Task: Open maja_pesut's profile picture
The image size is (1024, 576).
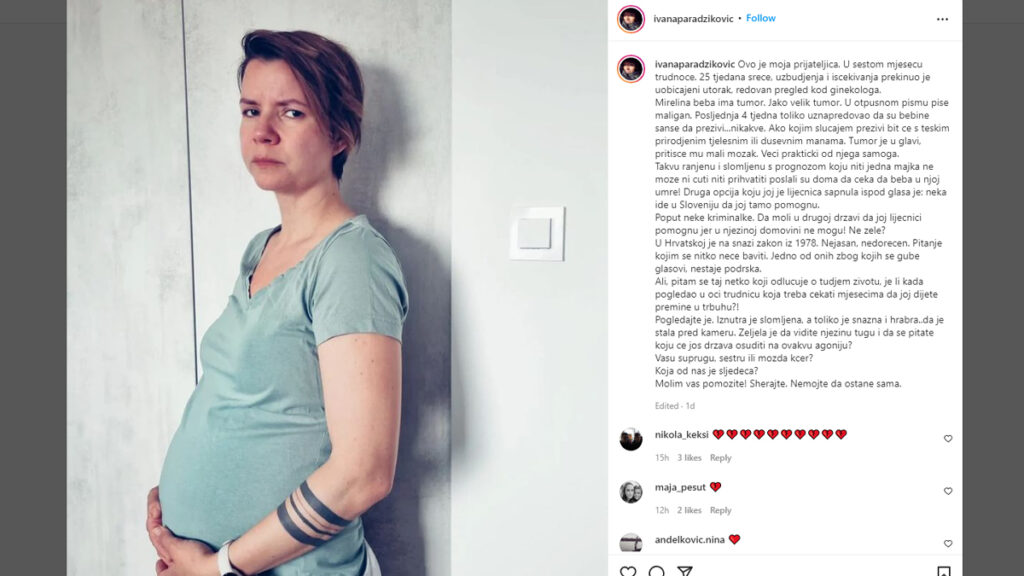Action: click(x=631, y=491)
